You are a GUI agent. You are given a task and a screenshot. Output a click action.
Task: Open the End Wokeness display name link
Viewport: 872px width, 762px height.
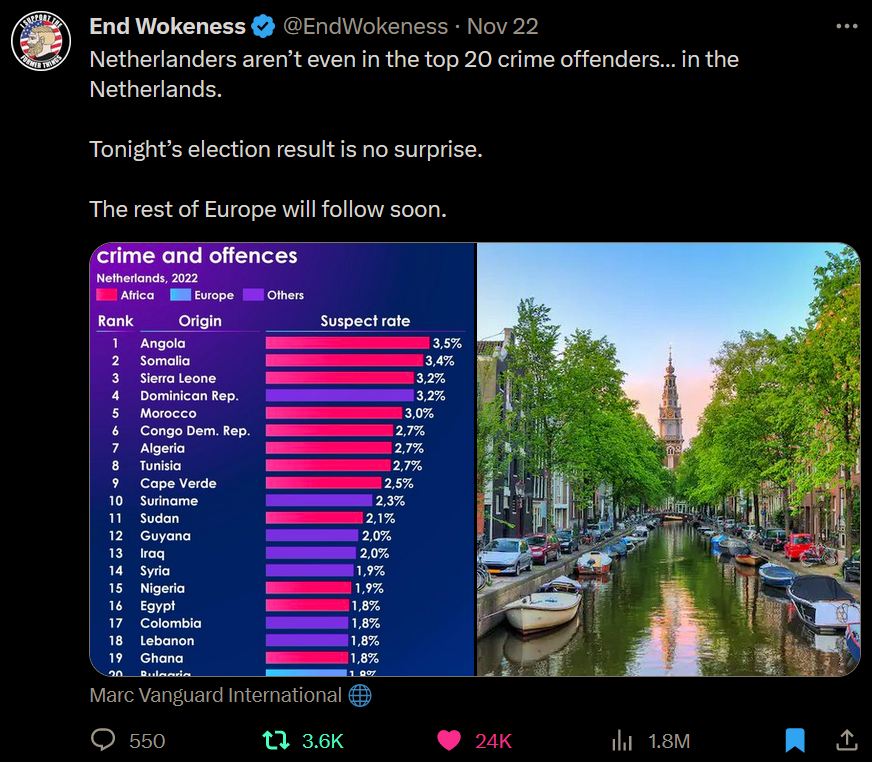tap(167, 26)
